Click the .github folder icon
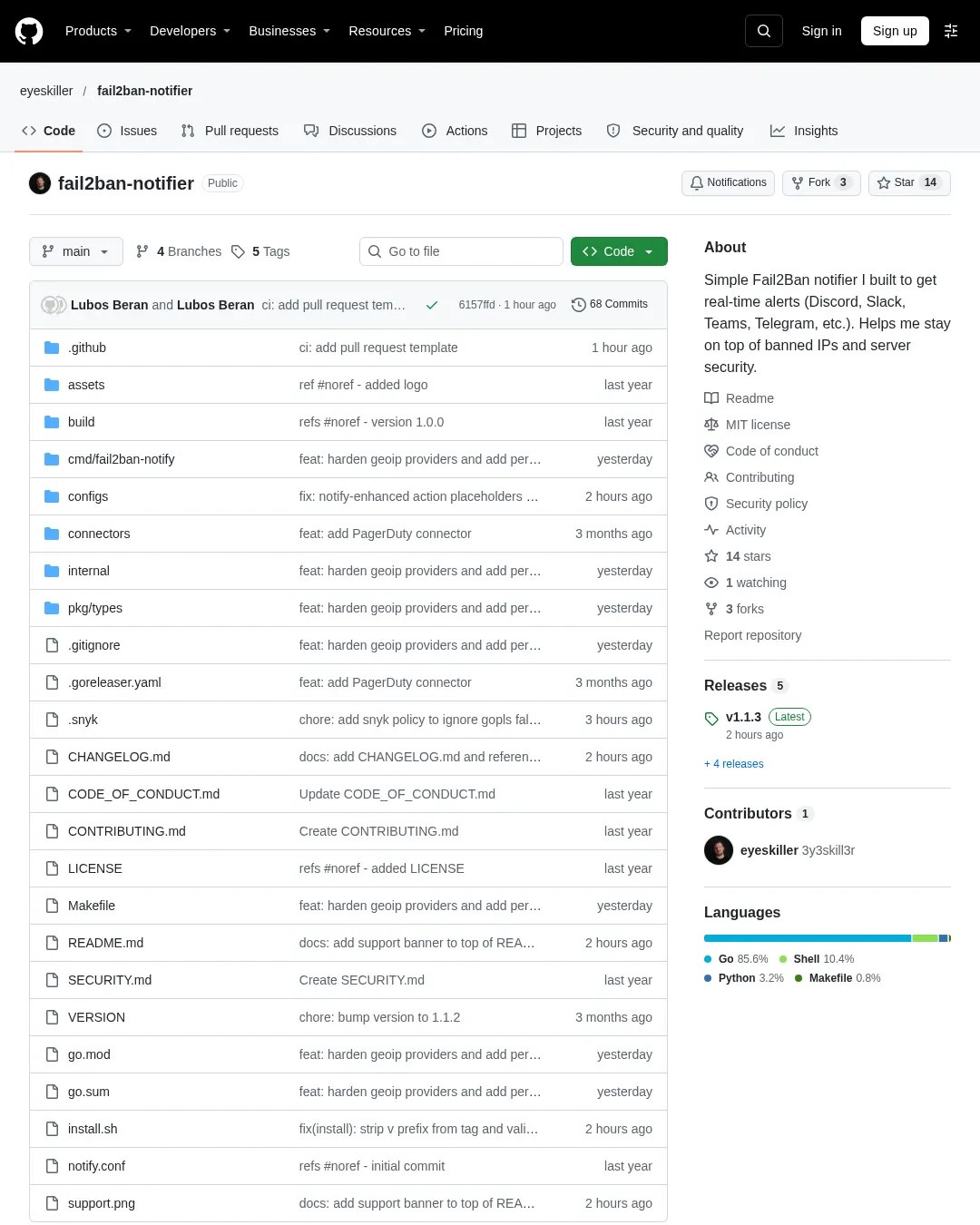980x1225 pixels. click(x=52, y=348)
